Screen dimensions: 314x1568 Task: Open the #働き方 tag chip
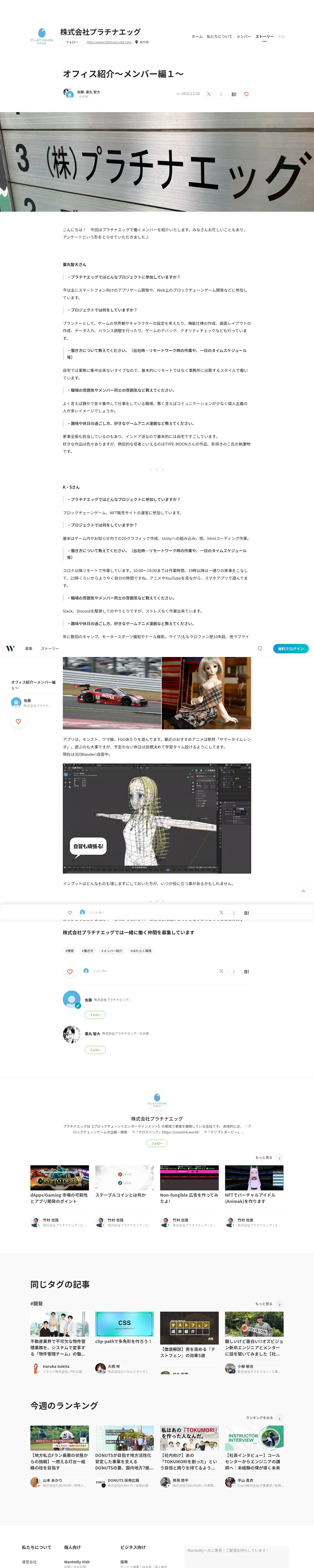(x=88, y=950)
